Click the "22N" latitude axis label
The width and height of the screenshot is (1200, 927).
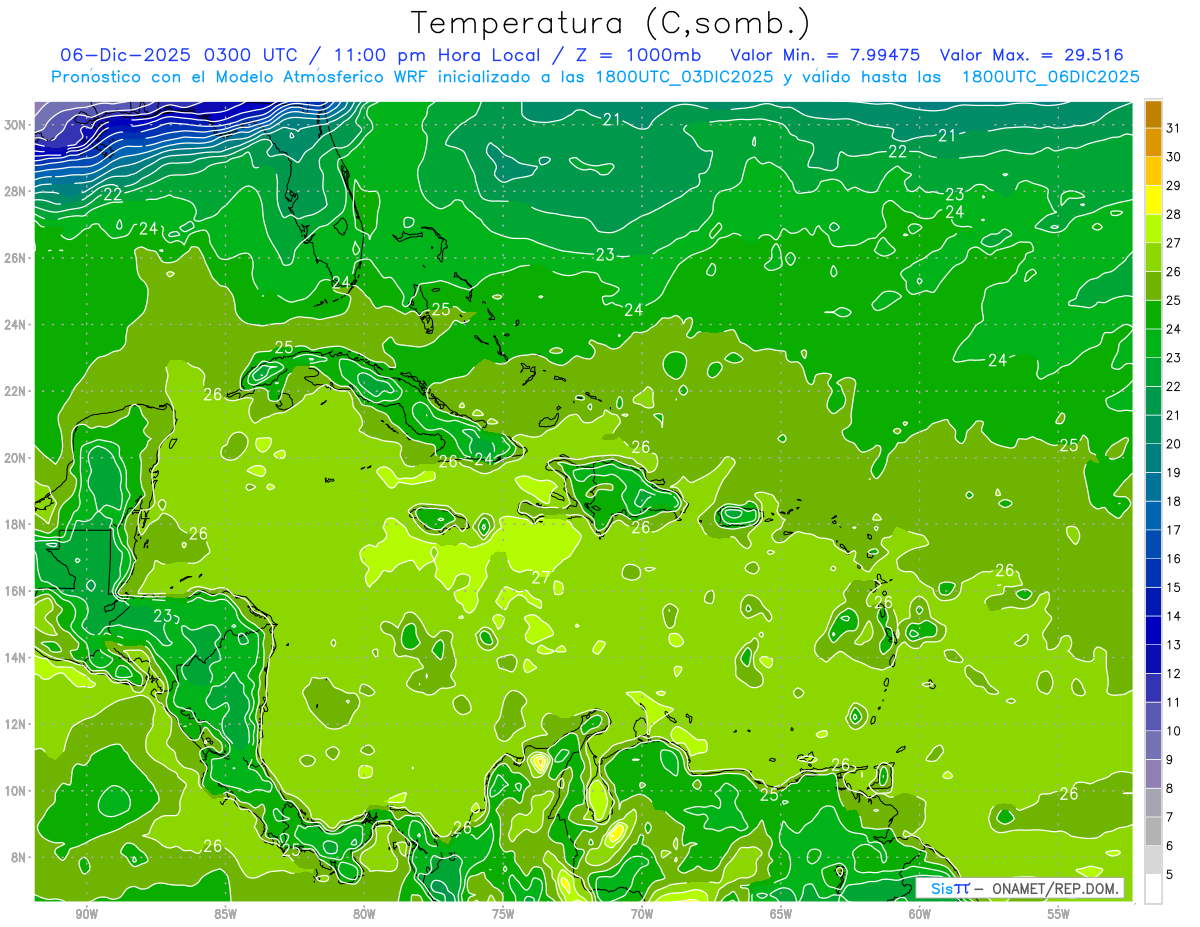tap(16, 391)
